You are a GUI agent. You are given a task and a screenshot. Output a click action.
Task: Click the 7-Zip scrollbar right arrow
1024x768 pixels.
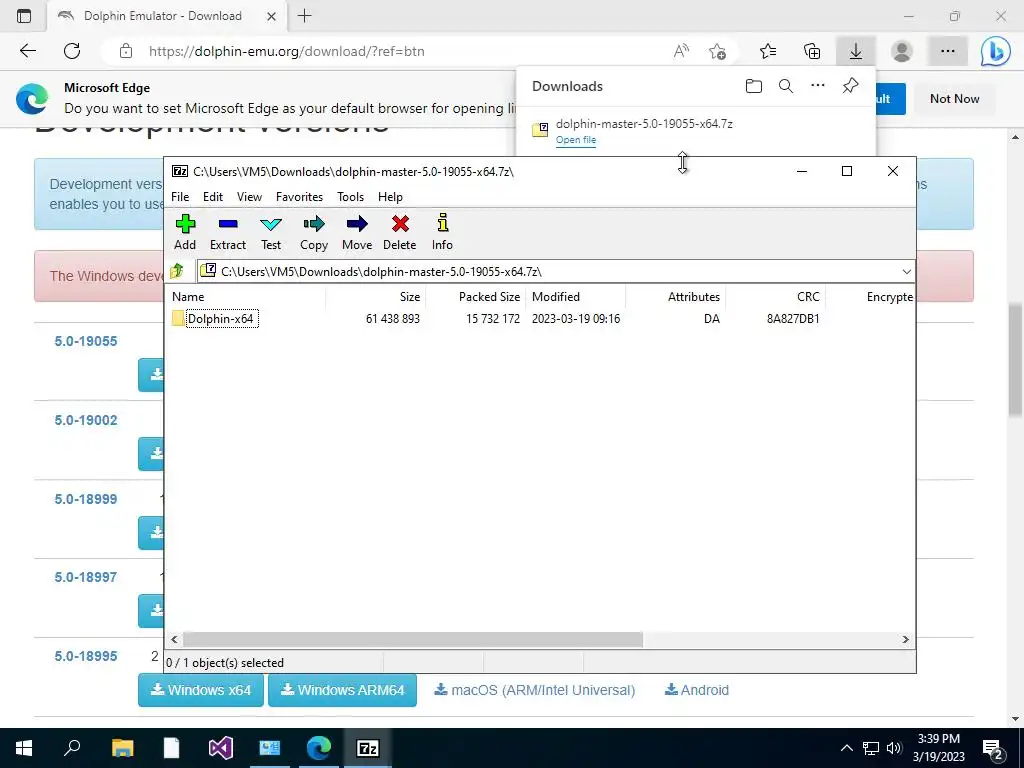[x=906, y=639]
